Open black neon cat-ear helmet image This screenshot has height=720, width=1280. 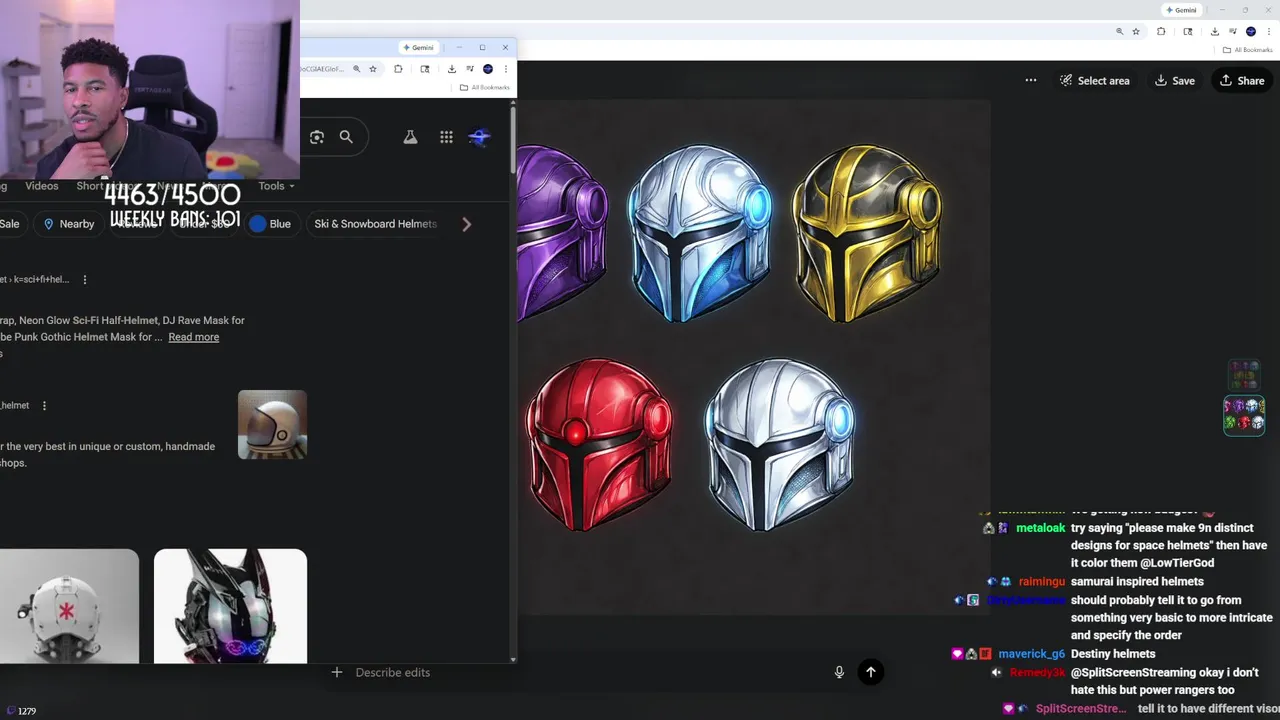(230, 606)
